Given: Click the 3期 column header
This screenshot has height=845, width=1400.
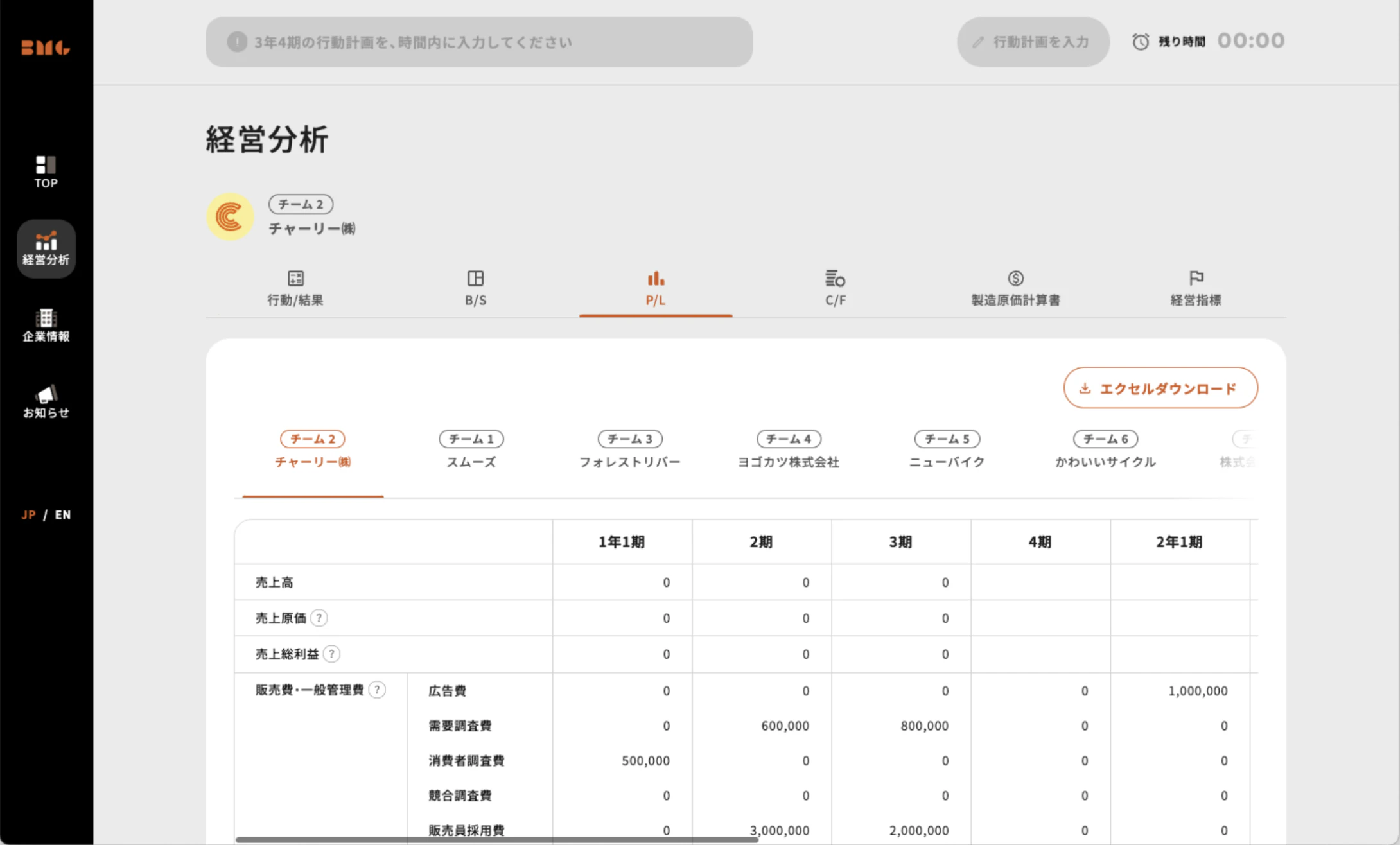Looking at the screenshot, I should pos(900,542).
